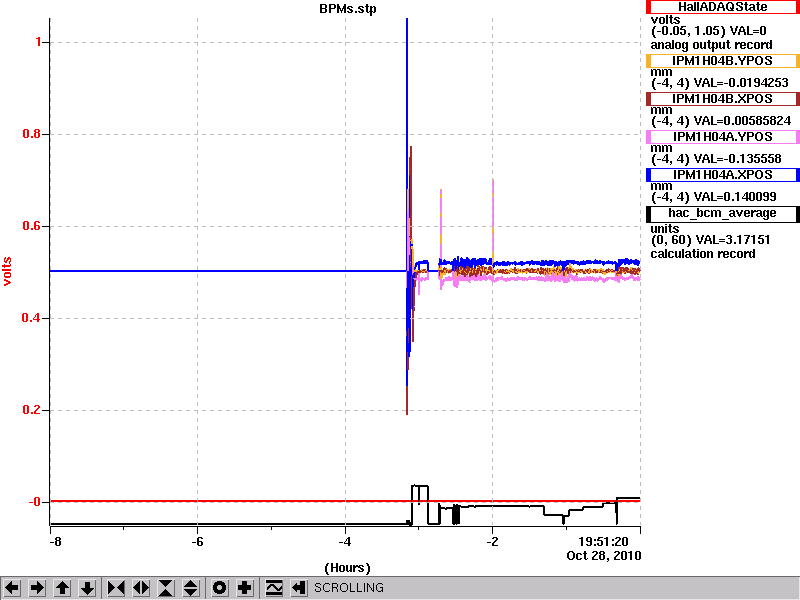
Task: Click the plus cursor toolbar icon
Action: (x=244, y=588)
